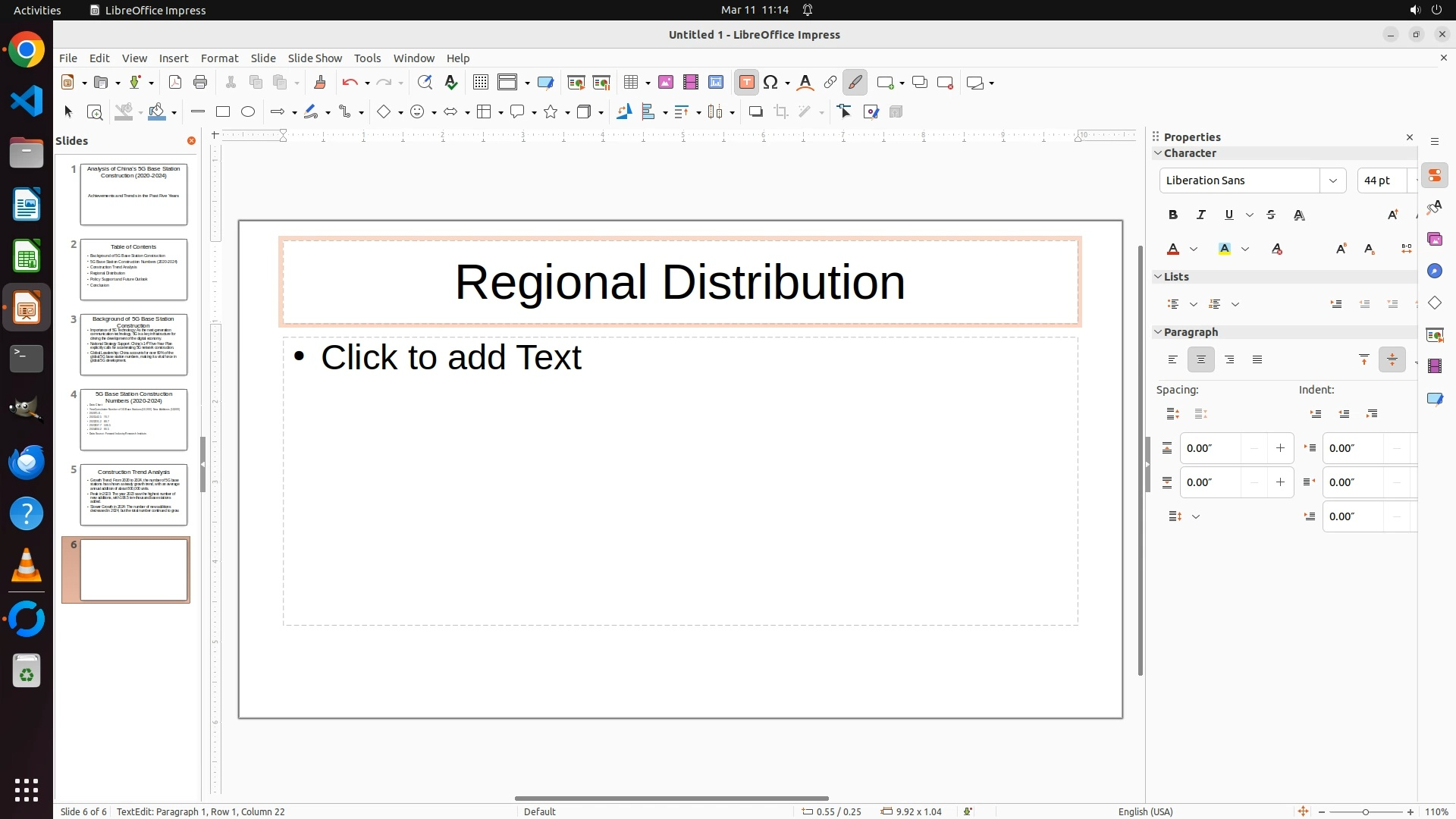
Task: Collapse the Paragraph section
Action: pos(1158,332)
